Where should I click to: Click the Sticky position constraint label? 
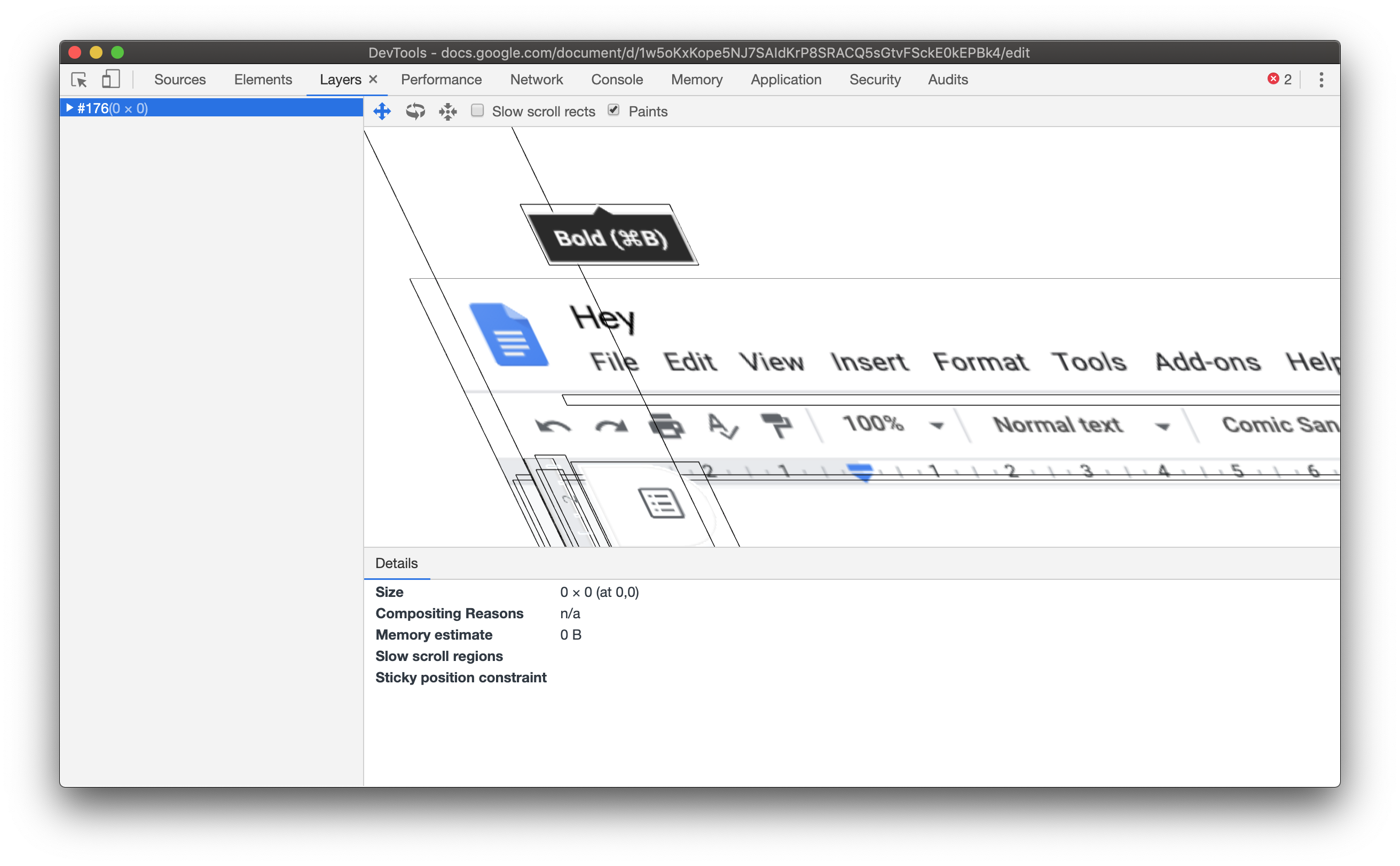461,677
